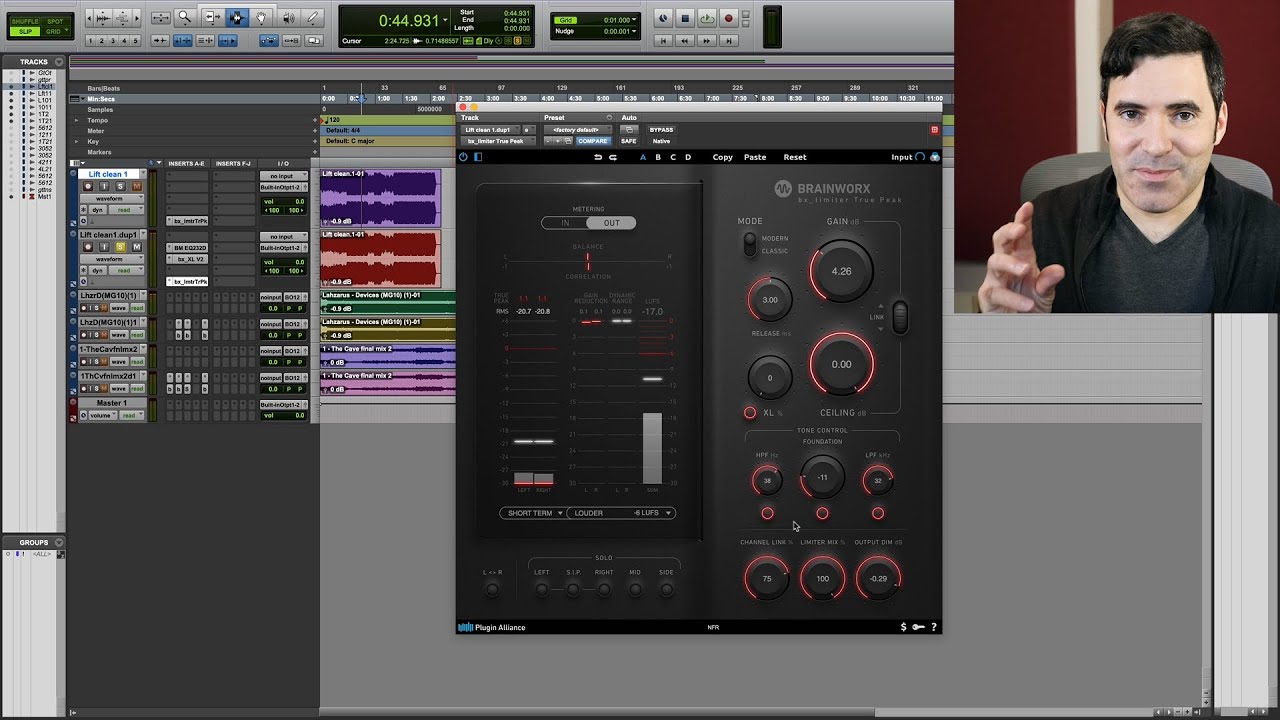
Task: Select the Zoomer tool in Pro Tools toolbar
Action: 184,18
